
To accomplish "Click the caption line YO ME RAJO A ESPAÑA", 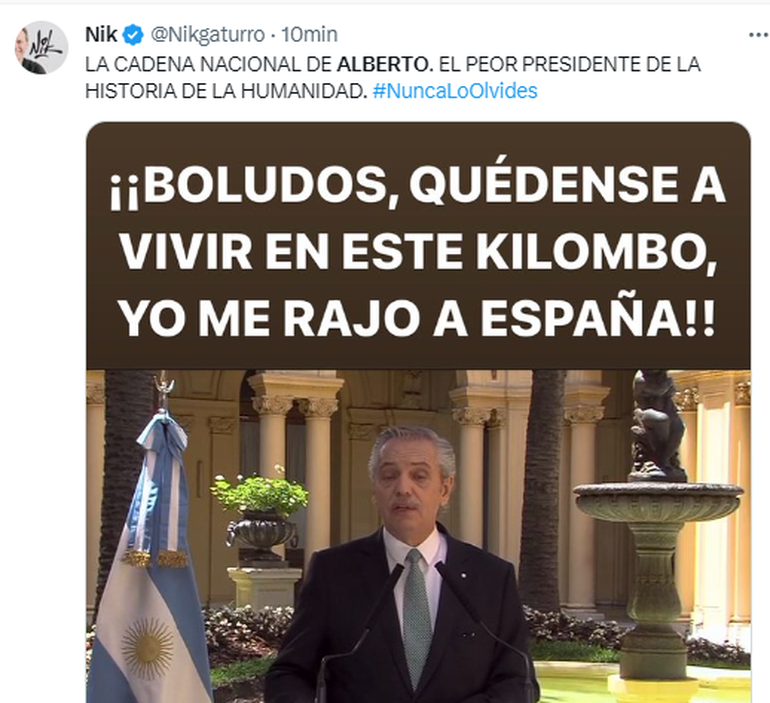I will tap(417, 319).
